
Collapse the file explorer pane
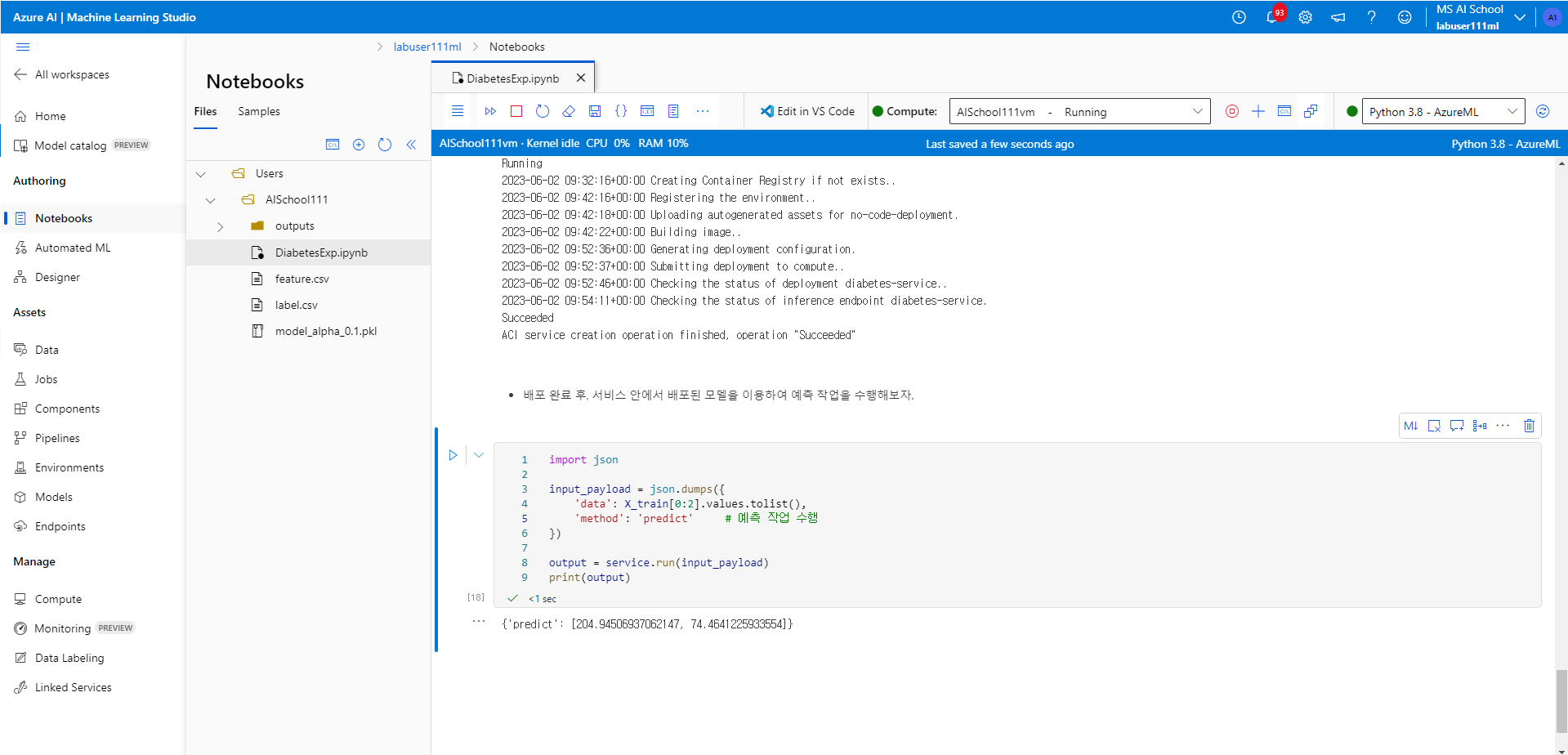(x=411, y=145)
